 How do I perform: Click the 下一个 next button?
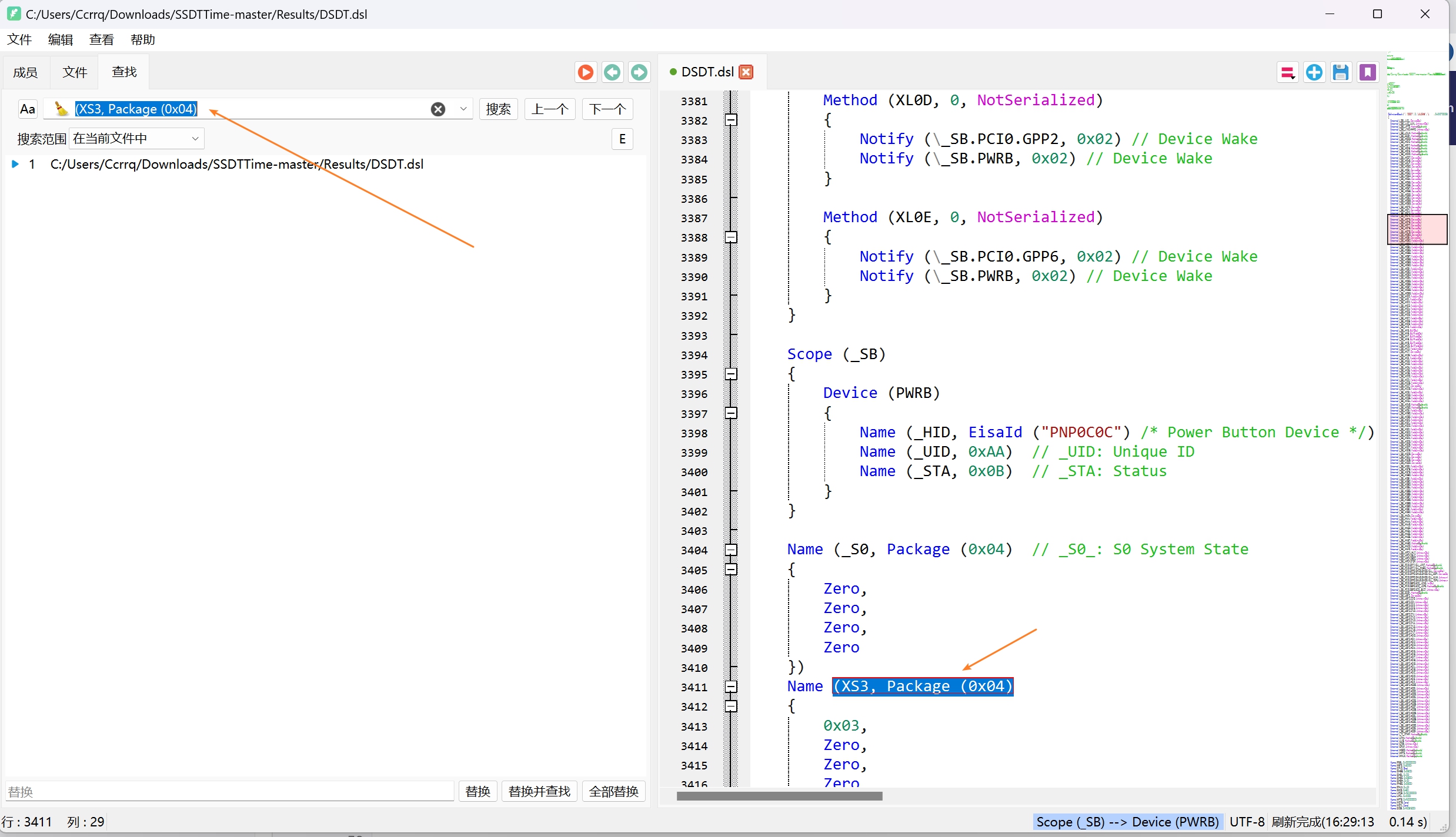607,109
